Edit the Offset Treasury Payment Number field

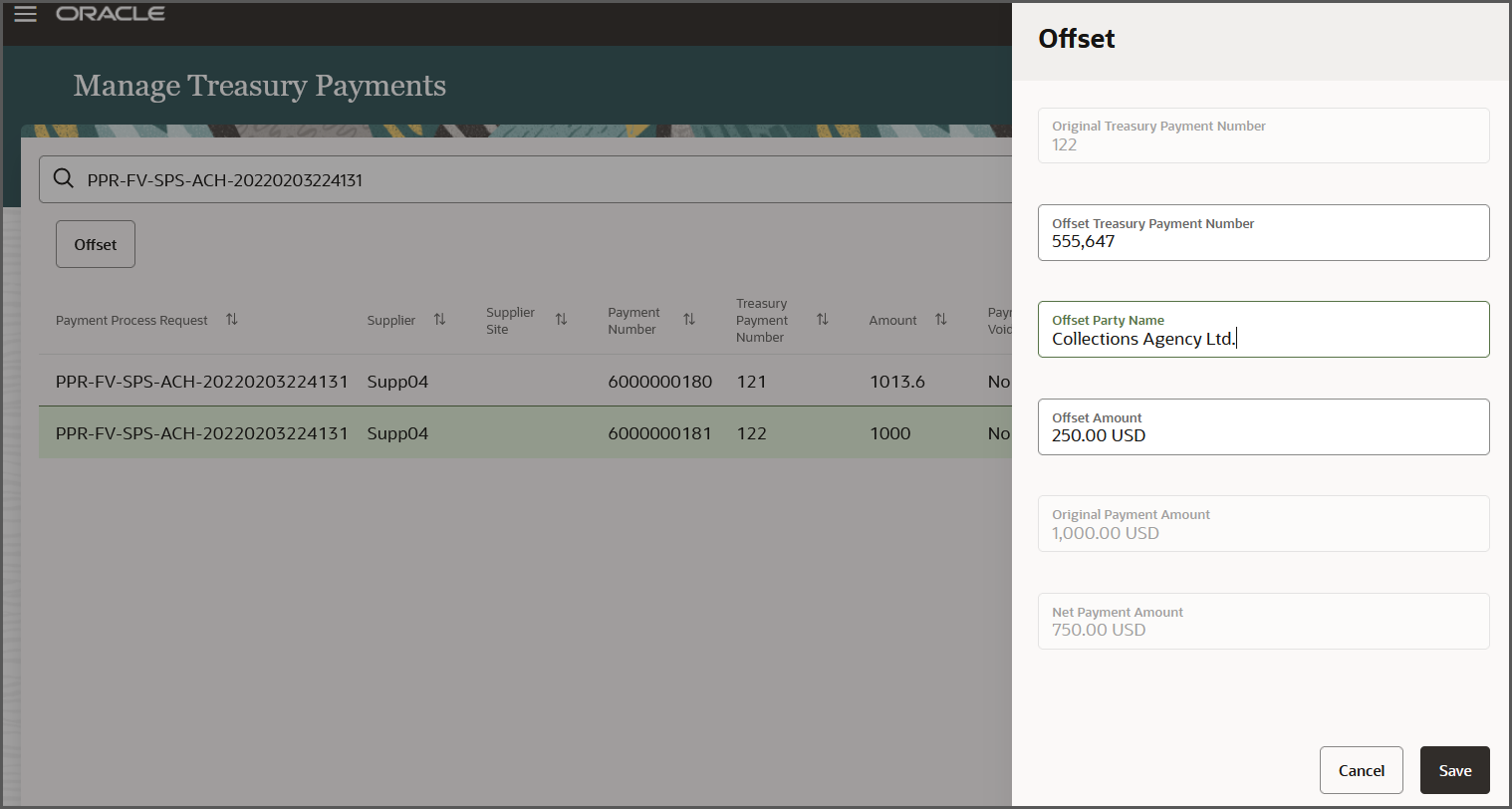(x=1263, y=233)
